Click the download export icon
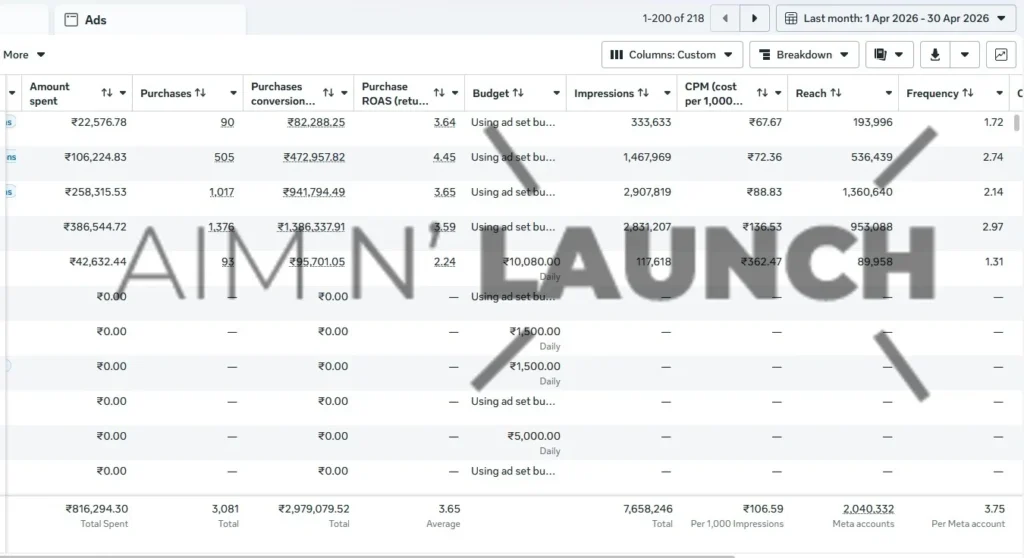 (x=935, y=55)
